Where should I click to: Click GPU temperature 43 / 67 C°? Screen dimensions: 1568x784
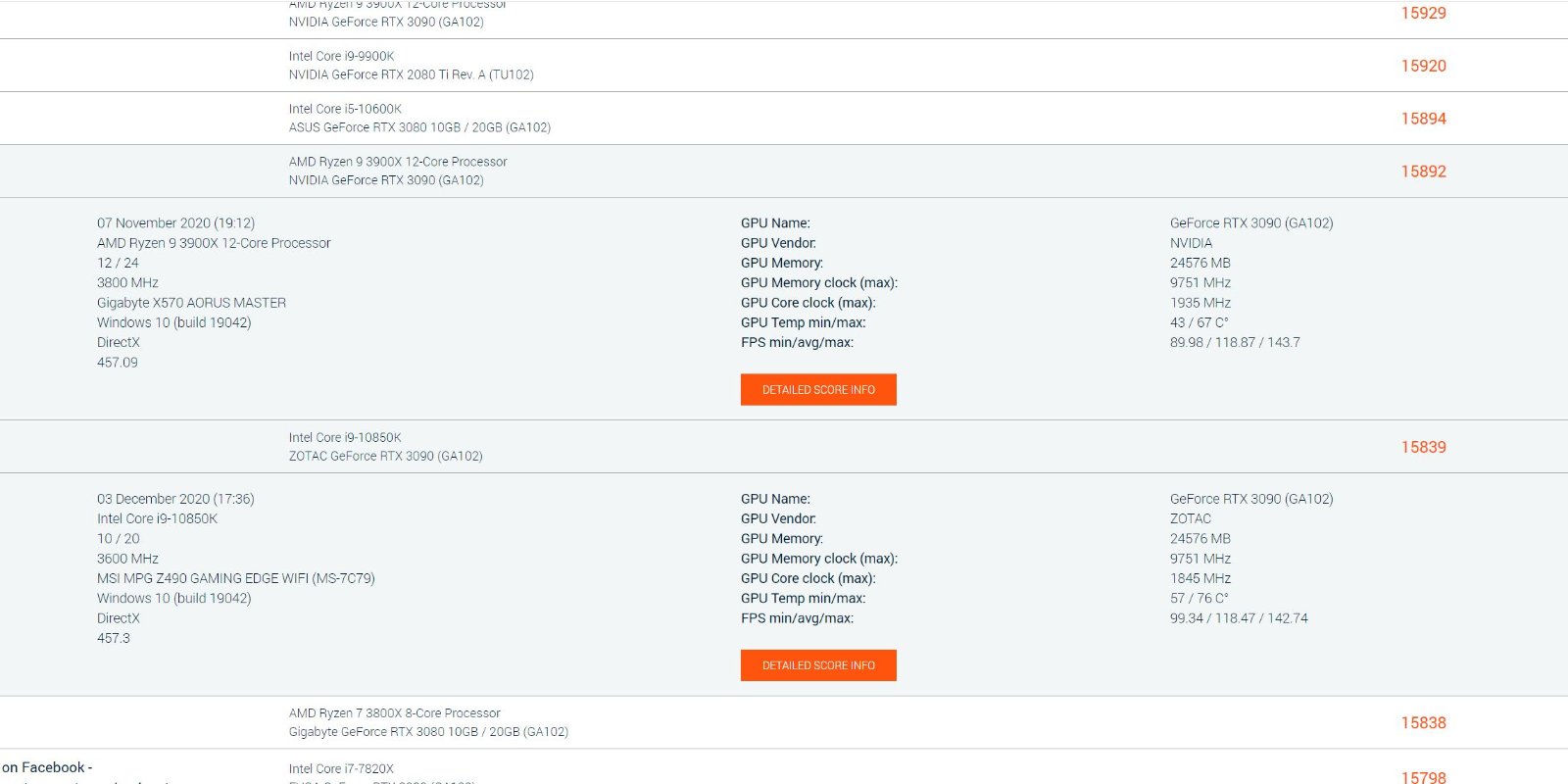pyautogui.click(x=1200, y=322)
